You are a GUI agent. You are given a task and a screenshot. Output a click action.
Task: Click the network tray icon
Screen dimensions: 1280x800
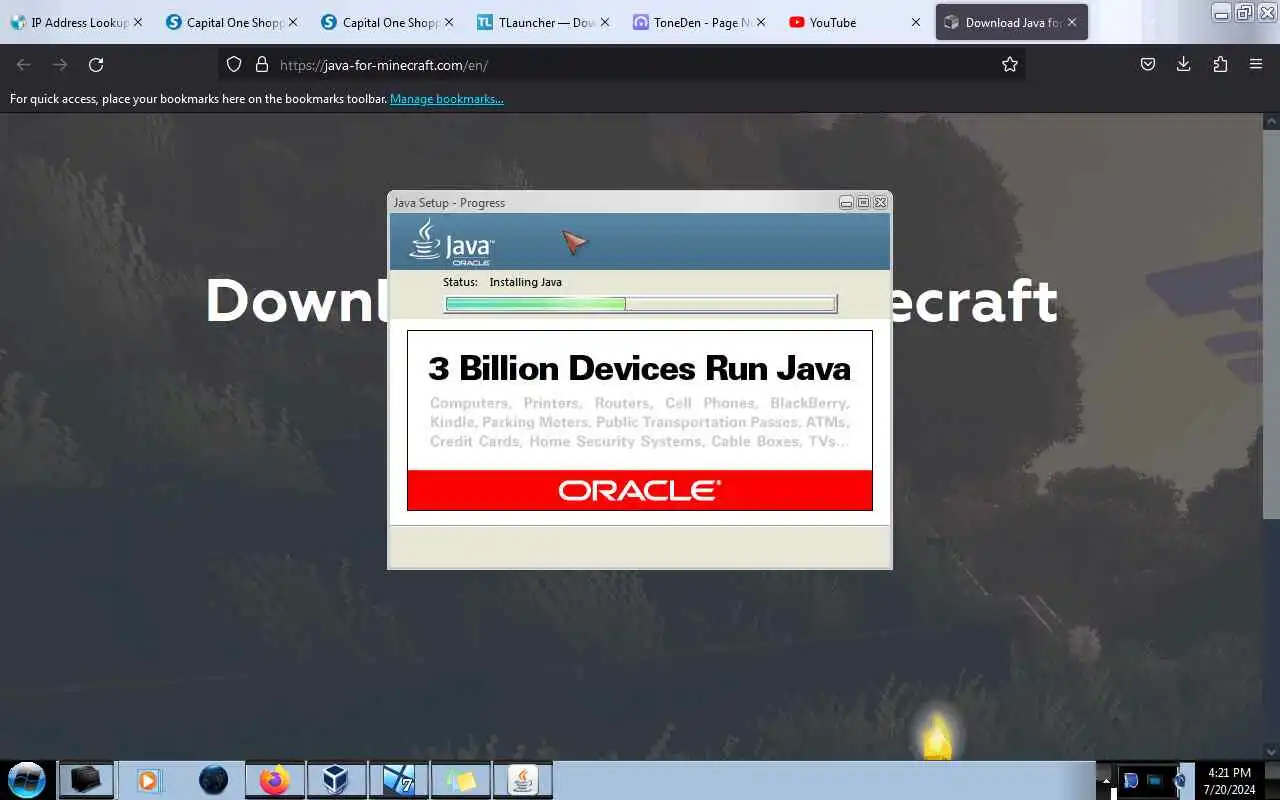click(x=1155, y=781)
